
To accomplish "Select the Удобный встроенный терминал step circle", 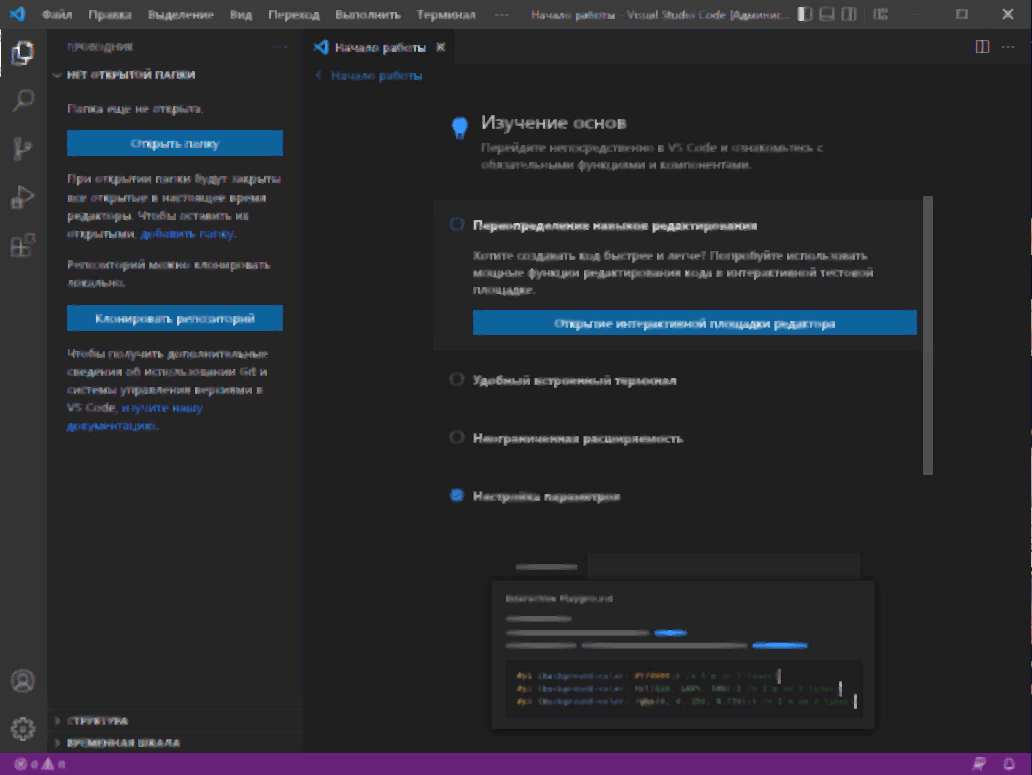I will coord(457,380).
